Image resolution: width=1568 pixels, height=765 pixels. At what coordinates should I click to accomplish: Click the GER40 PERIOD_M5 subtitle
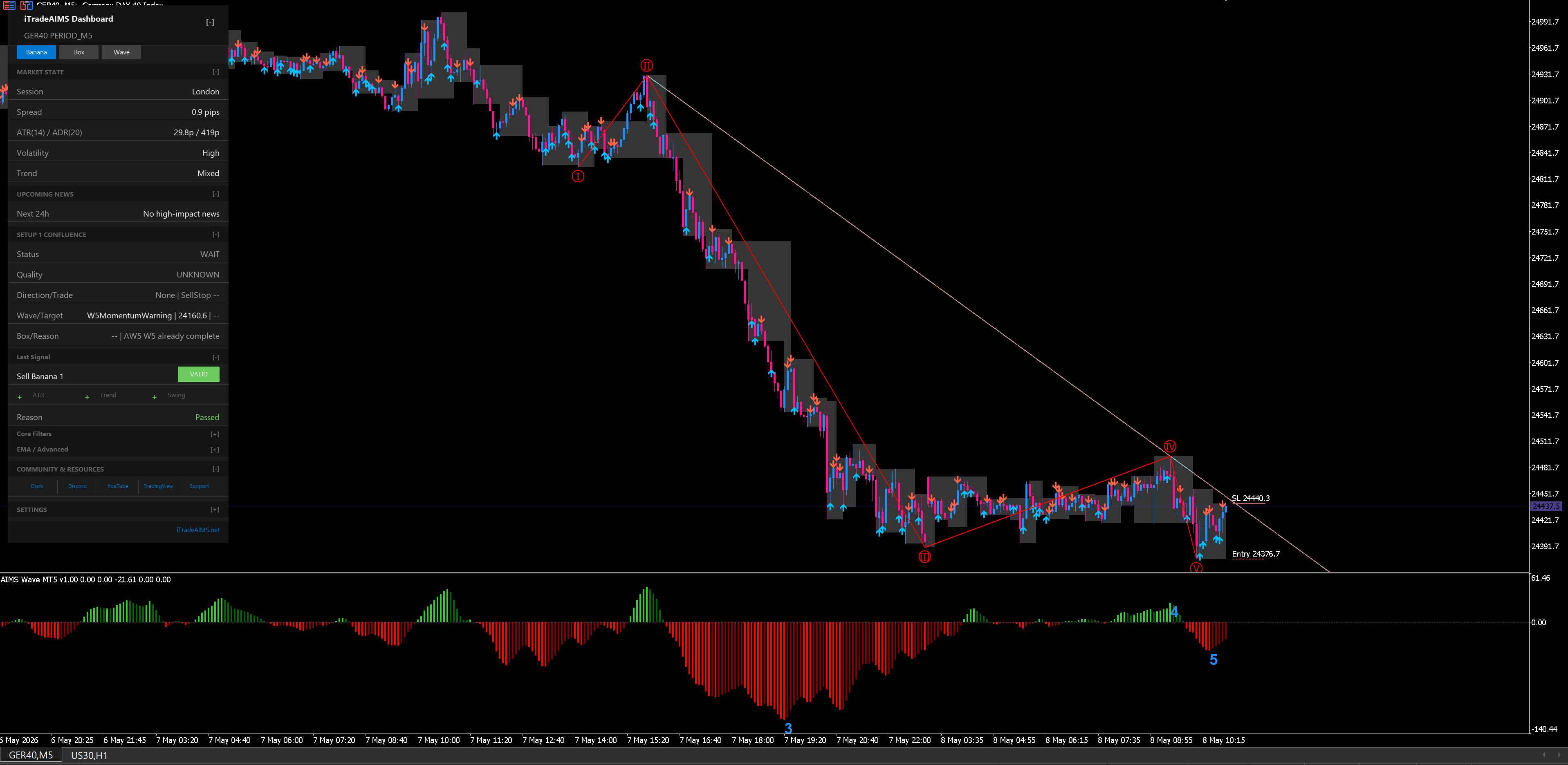tap(58, 35)
